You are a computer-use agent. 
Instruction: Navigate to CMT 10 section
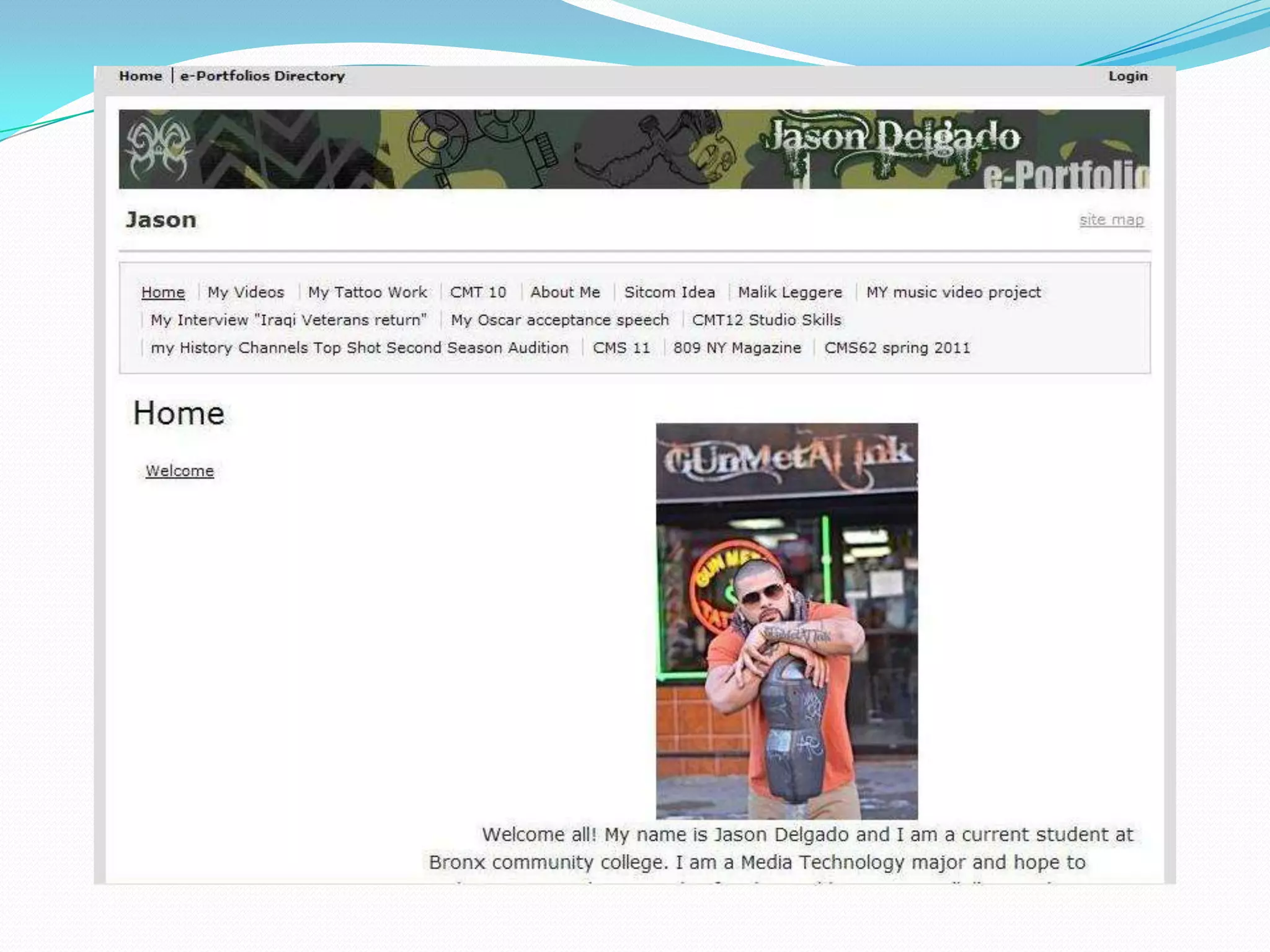point(478,293)
